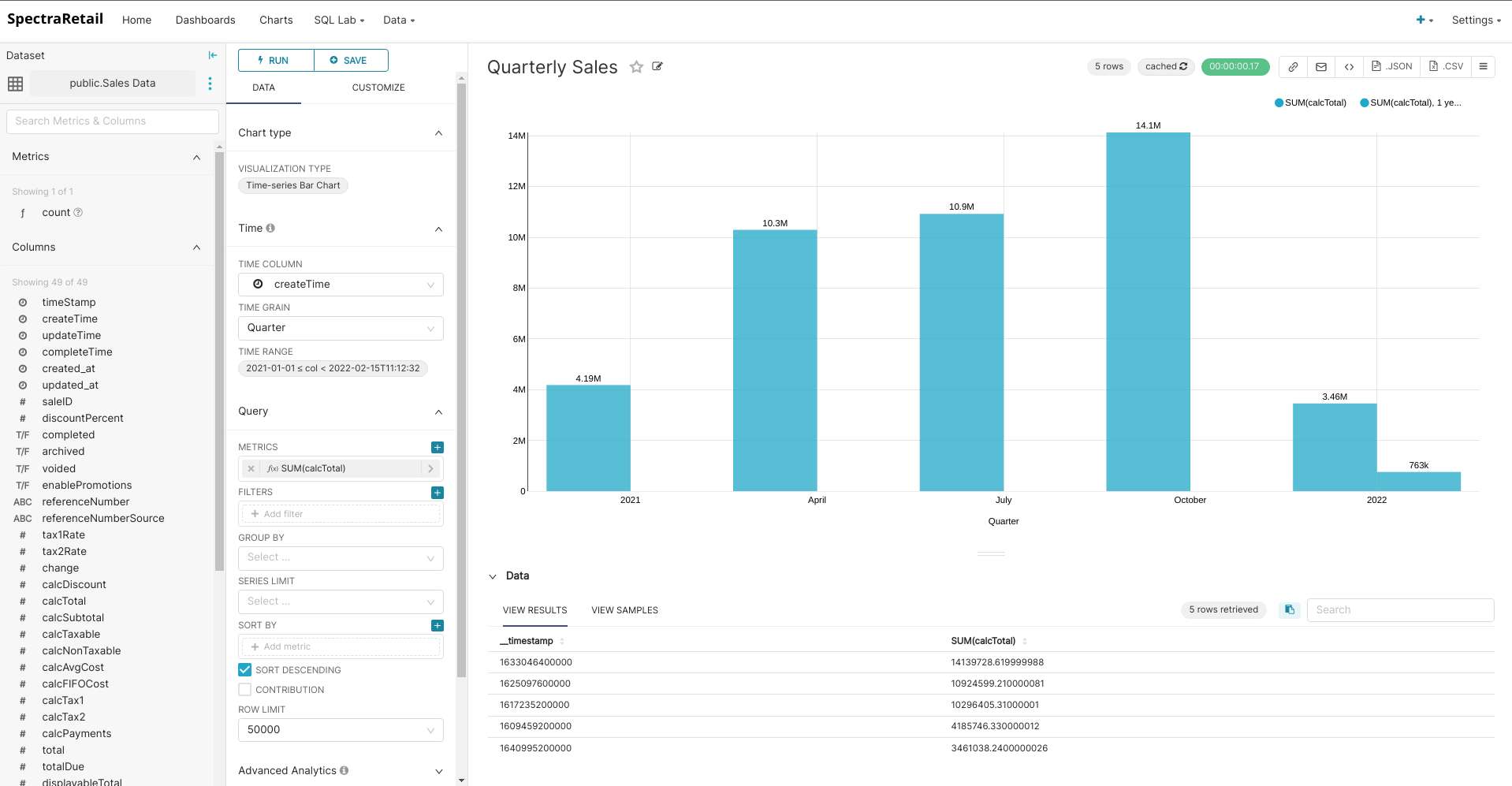
Task: Enable the CONTRIBUTION checkbox
Action: [x=244, y=689]
